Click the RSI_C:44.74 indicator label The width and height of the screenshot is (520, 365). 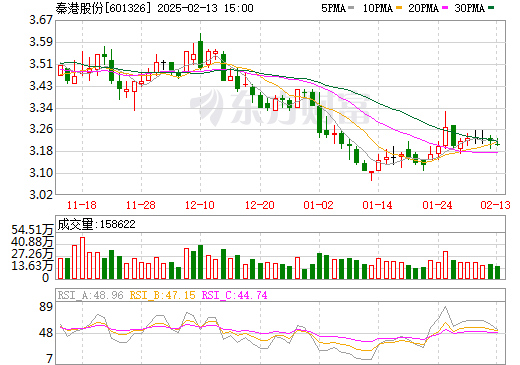235,295
